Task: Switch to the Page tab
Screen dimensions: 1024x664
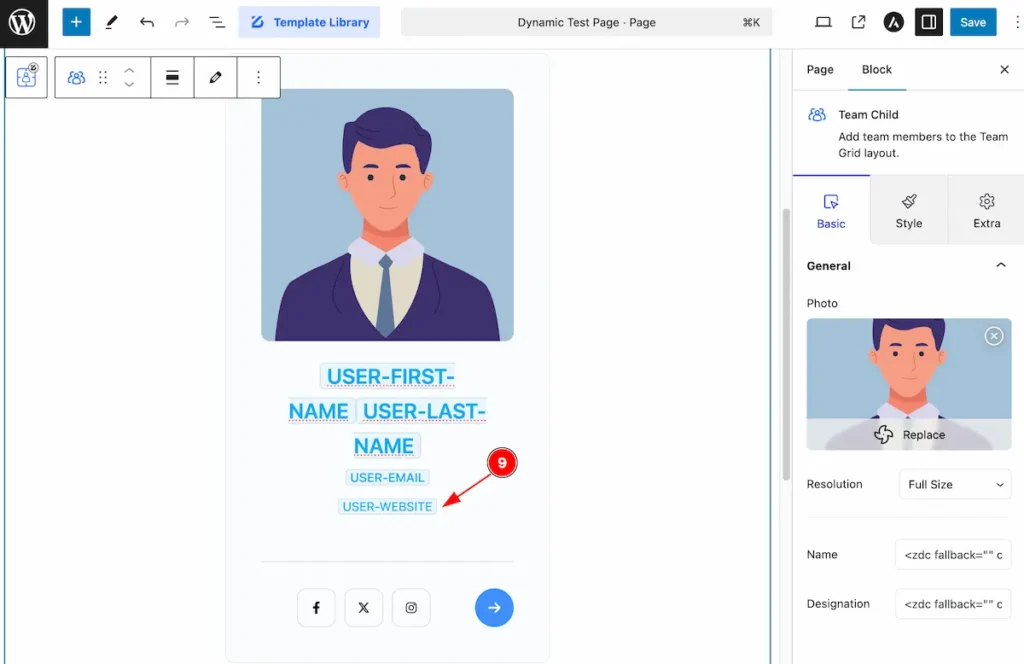Action: tap(820, 69)
